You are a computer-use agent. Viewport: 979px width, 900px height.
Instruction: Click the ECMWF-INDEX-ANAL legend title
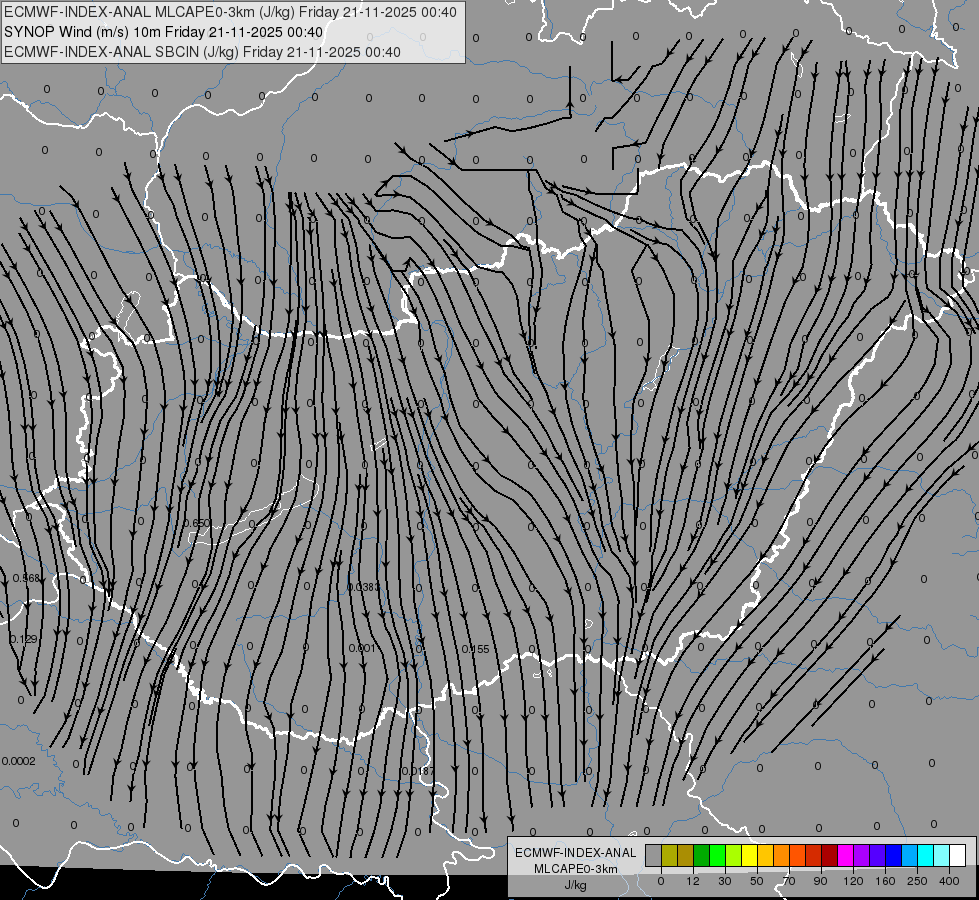tap(576, 853)
